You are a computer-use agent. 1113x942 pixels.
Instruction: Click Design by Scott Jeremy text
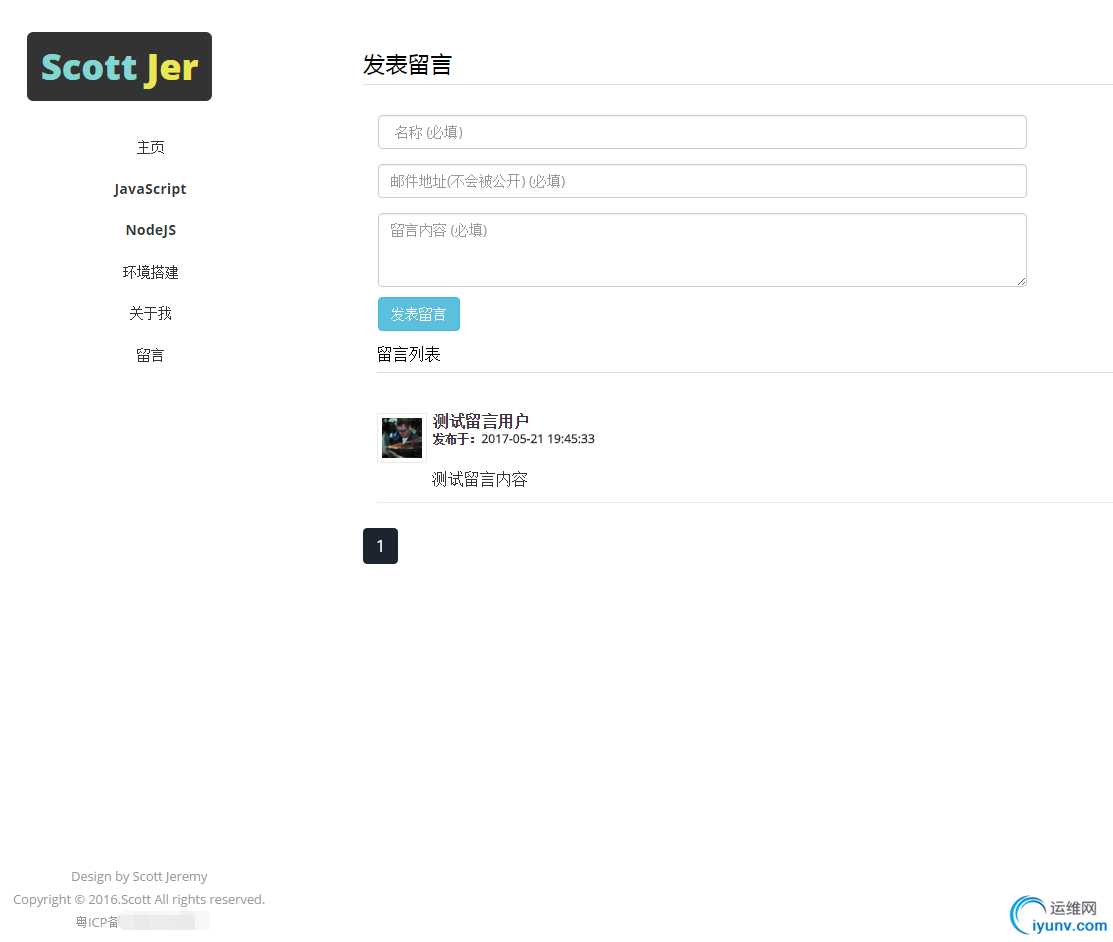[x=139, y=877]
